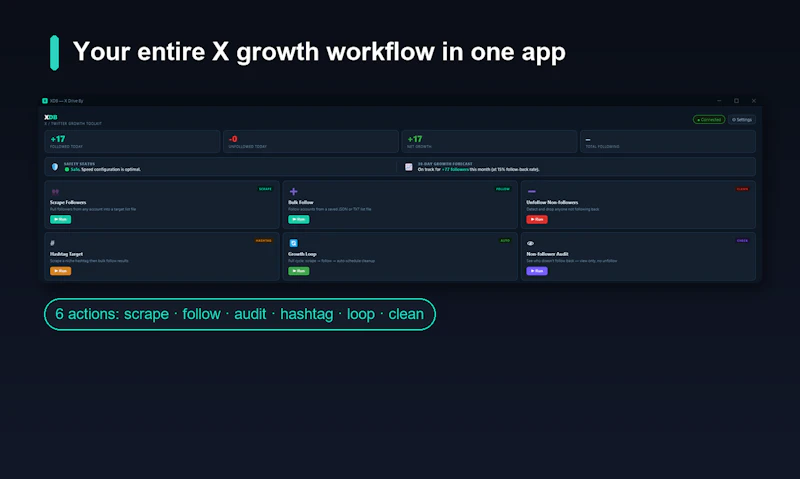This screenshot has width=800, height=479.
Task: Click the Followed Today +17 stat card
Action: (132, 141)
